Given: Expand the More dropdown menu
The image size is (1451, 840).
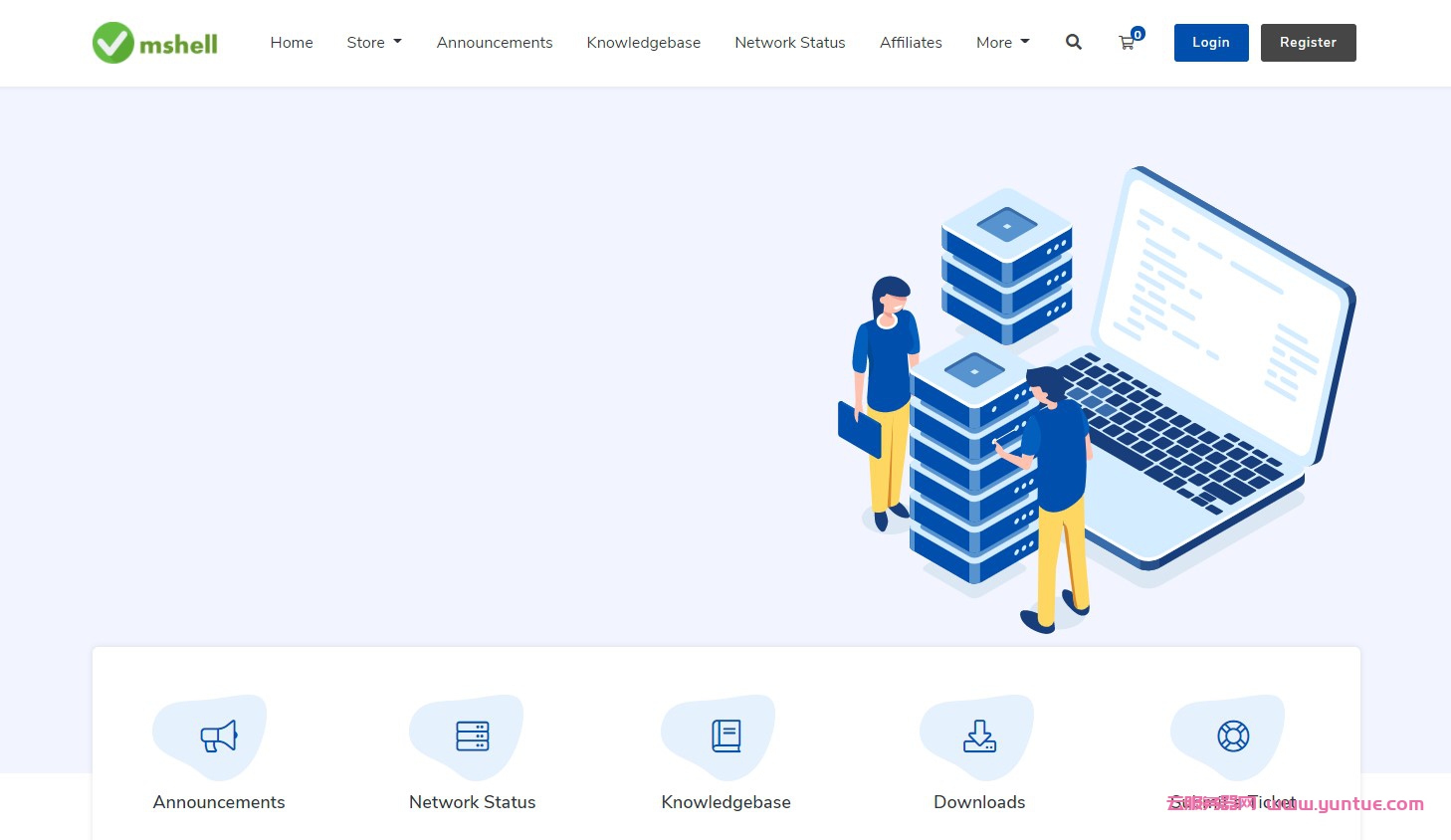Looking at the screenshot, I should [x=1002, y=43].
